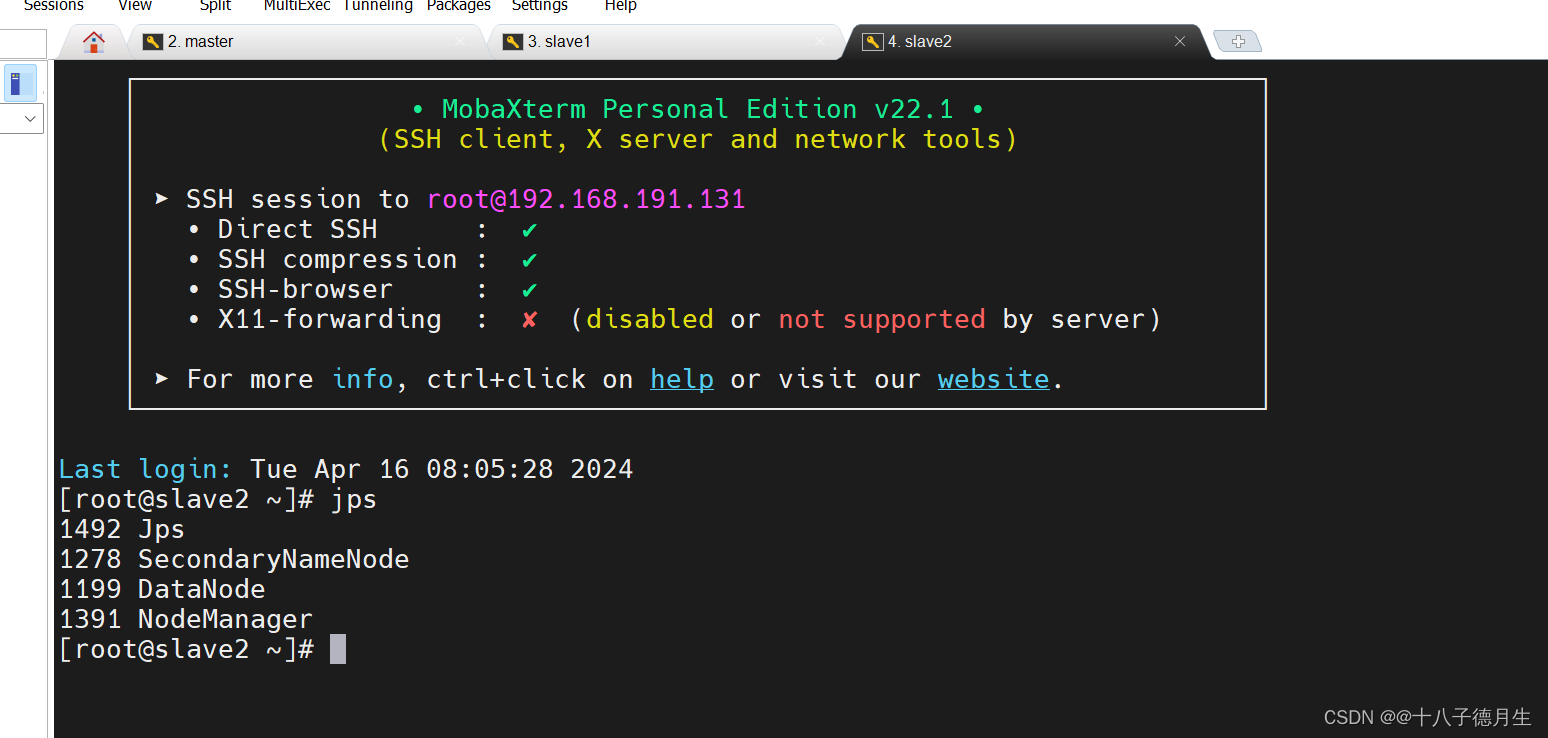Click the NodeManager process line
Screen dimensions: 1548x738
point(186,619)
